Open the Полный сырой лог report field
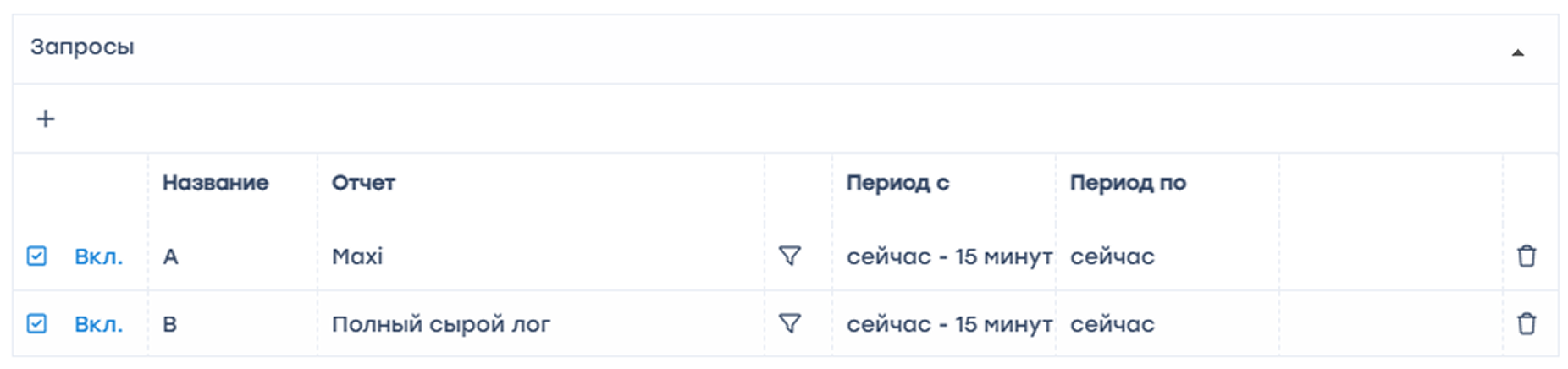The image size is (1568, 369). pos(440,324)
